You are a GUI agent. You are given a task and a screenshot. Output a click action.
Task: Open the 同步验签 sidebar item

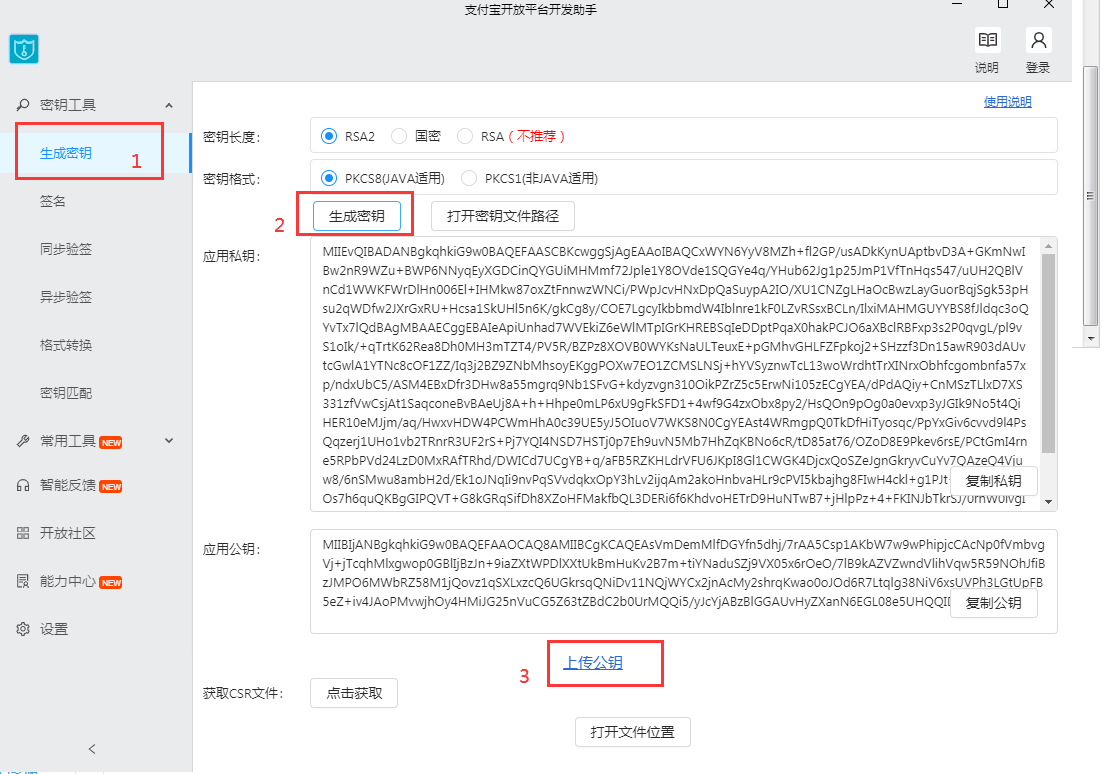[66, 249]
